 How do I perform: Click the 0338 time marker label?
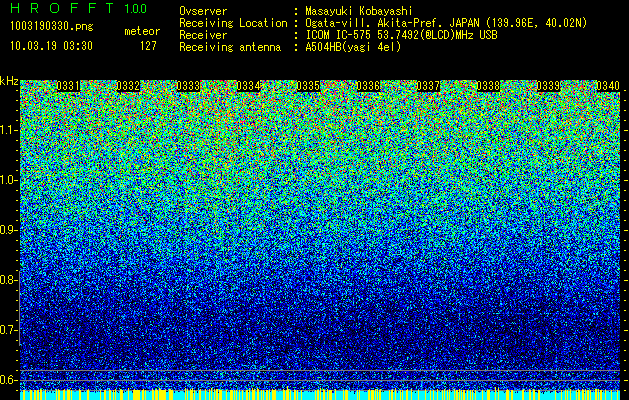tap(488, 86)
